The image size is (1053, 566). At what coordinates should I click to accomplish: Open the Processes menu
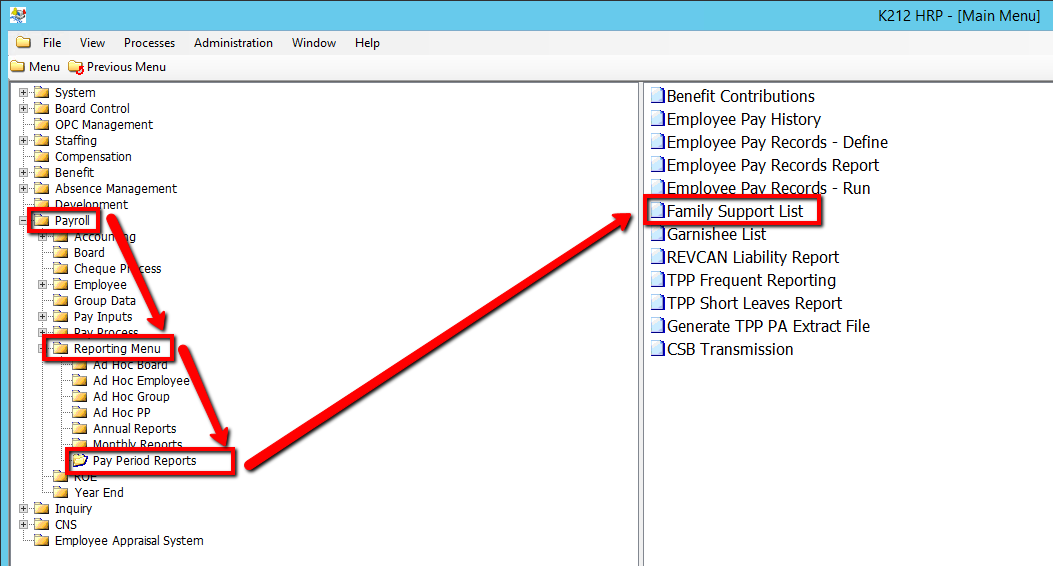(x=149, y=43)
